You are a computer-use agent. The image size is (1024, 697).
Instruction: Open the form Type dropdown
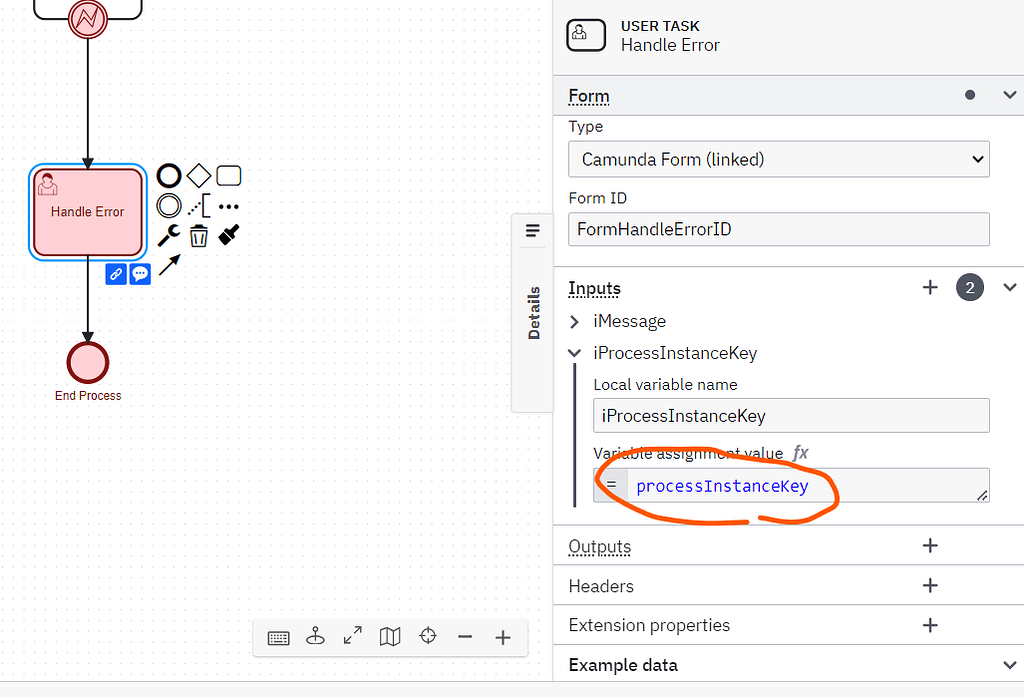779,159
